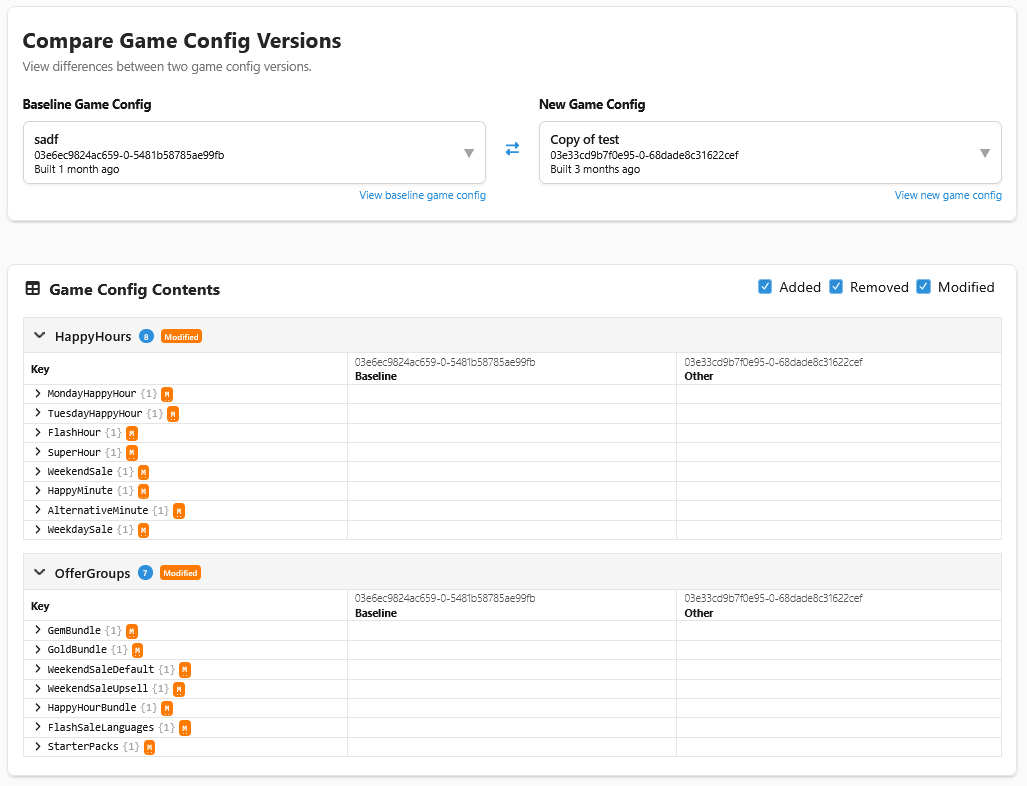Uncheck the Added filter checkbox
The width and height of the screenshot is (1027, 786).
pos(765,287)
